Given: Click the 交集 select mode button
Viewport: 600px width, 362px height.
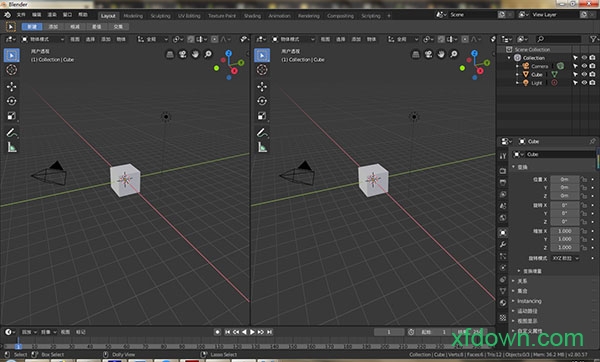Looking at the screenshot, I should click(118, 27).
